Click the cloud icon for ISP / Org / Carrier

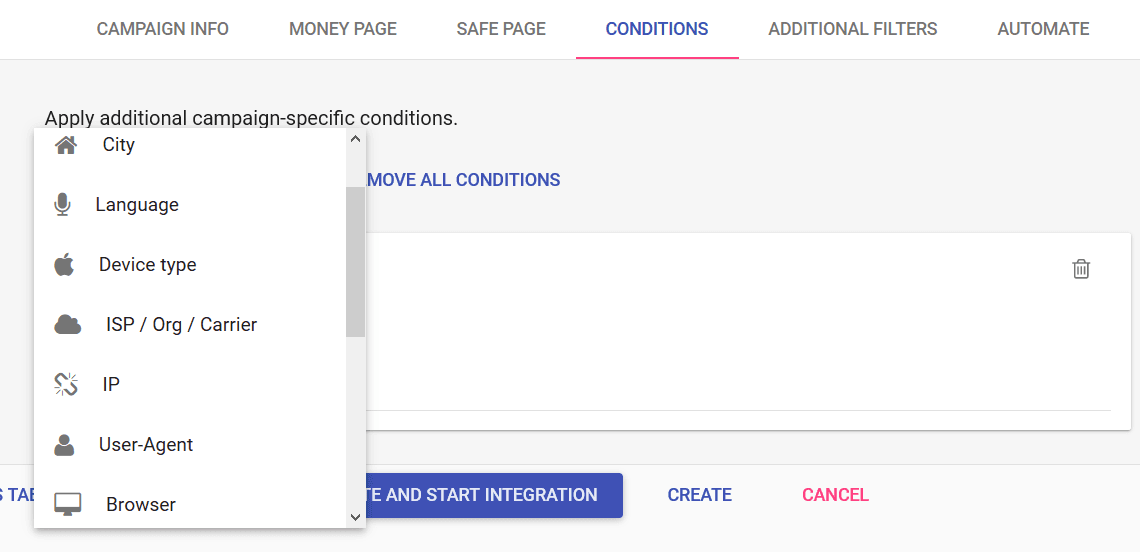point(68,324)
